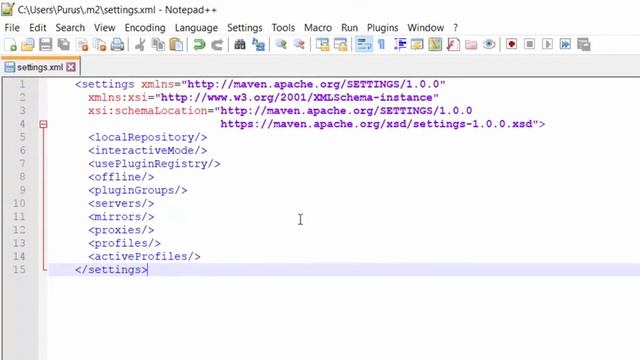Click the settings-1.0.0.xsd URL text
Image resolution: width=640 pixels, height=360 pixels.
(x=376, y=124)
